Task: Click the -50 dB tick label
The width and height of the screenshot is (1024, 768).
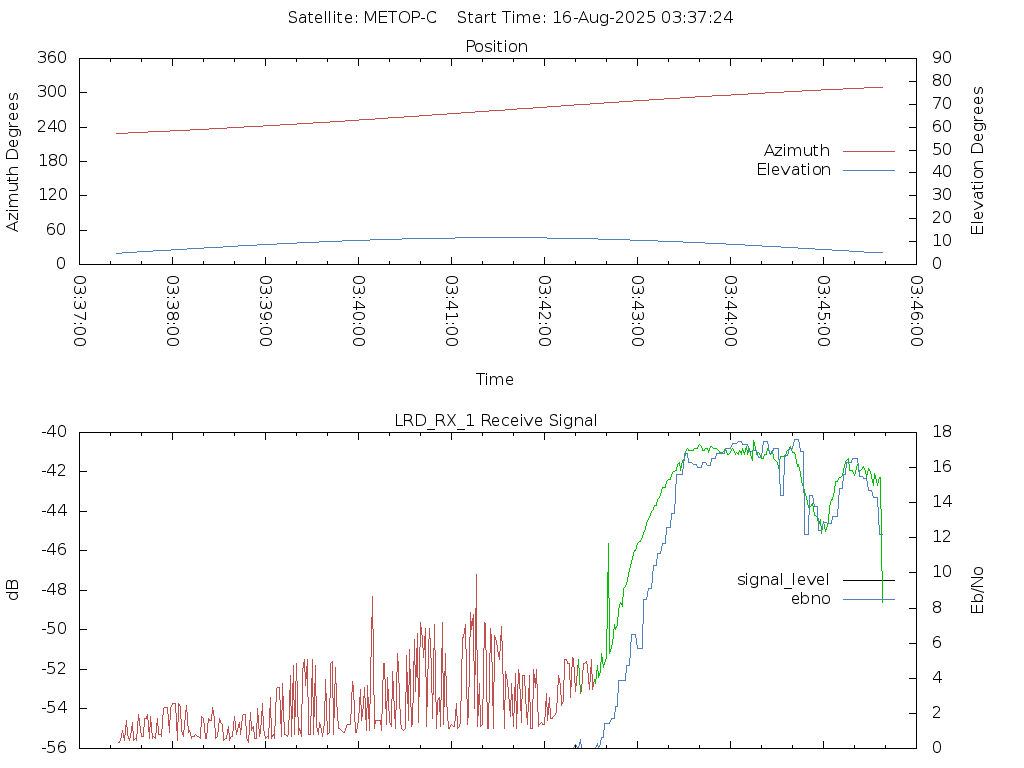Action: tap(54, 630)
